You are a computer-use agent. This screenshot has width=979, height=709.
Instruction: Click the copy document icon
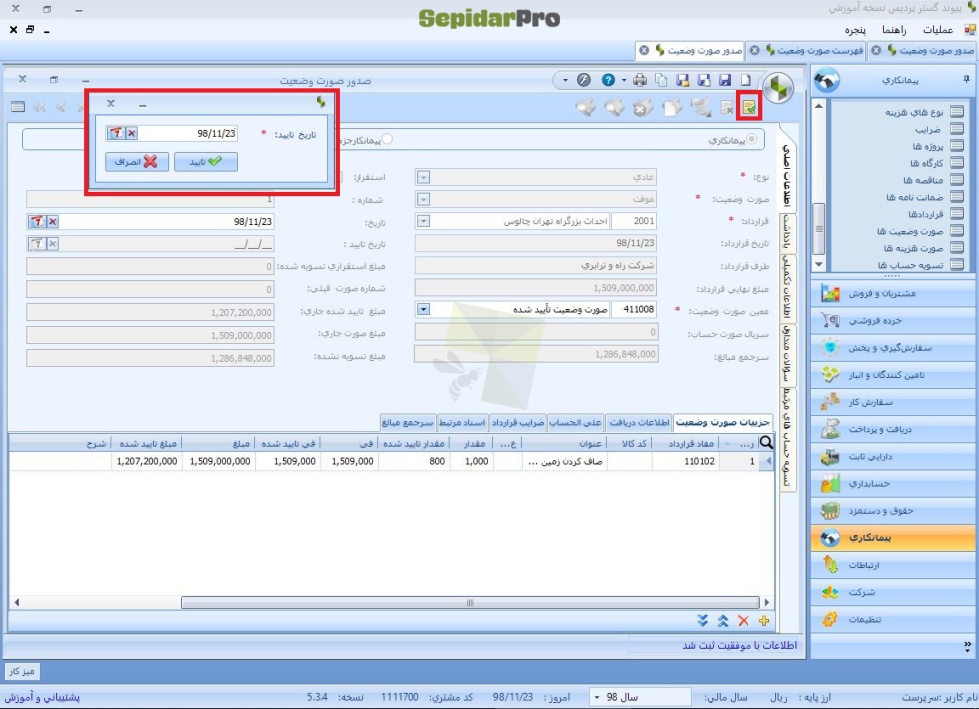[661, 80]
